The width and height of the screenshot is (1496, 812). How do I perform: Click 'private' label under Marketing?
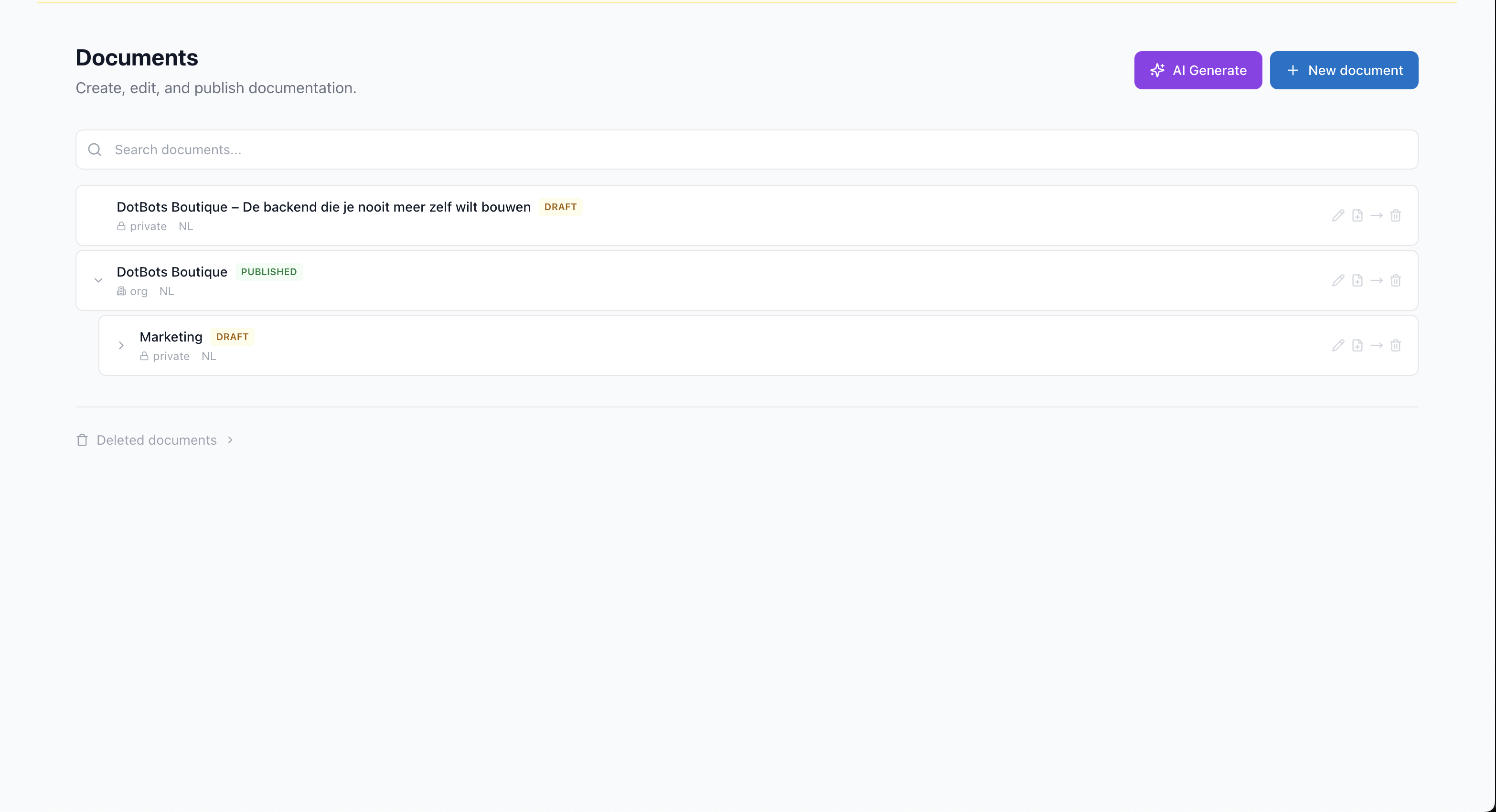(171, 357)
